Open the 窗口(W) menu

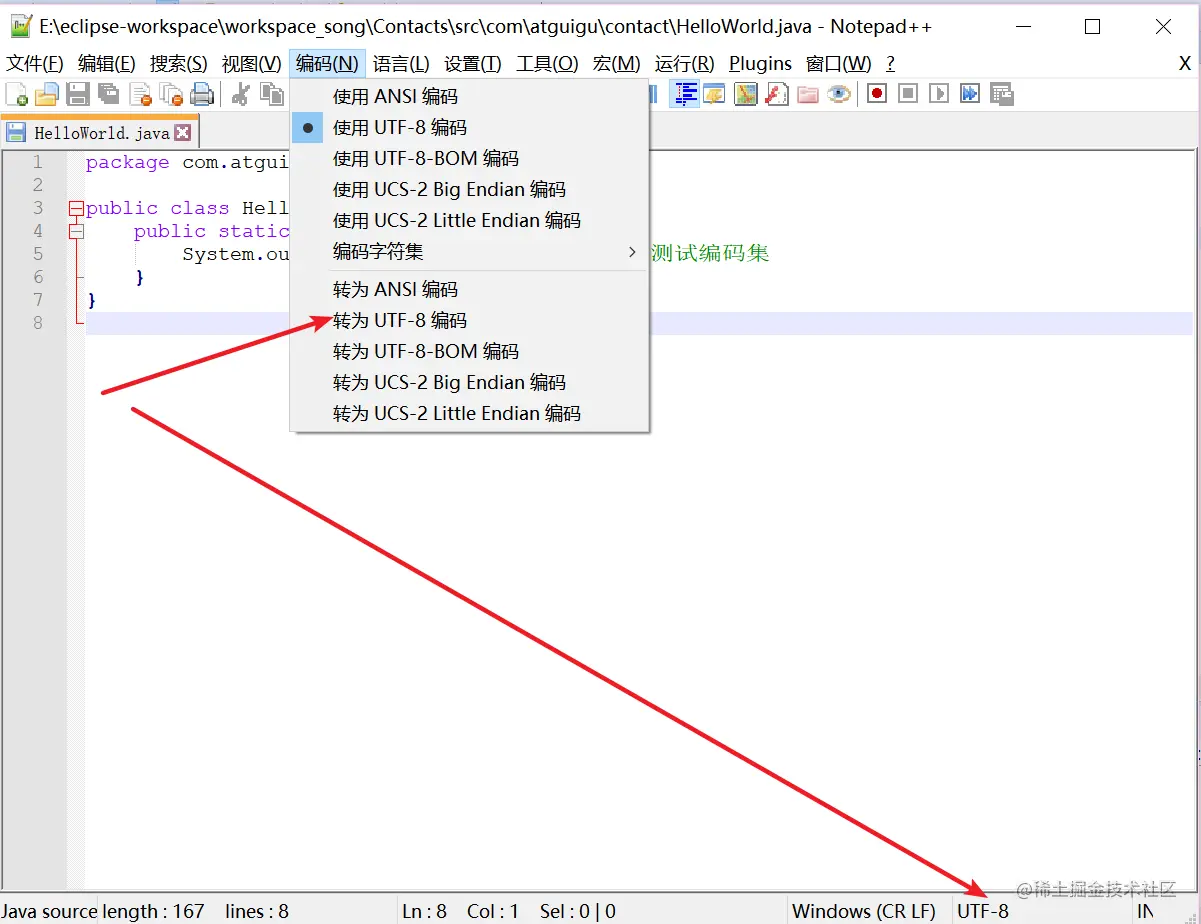tap(838, 64)
